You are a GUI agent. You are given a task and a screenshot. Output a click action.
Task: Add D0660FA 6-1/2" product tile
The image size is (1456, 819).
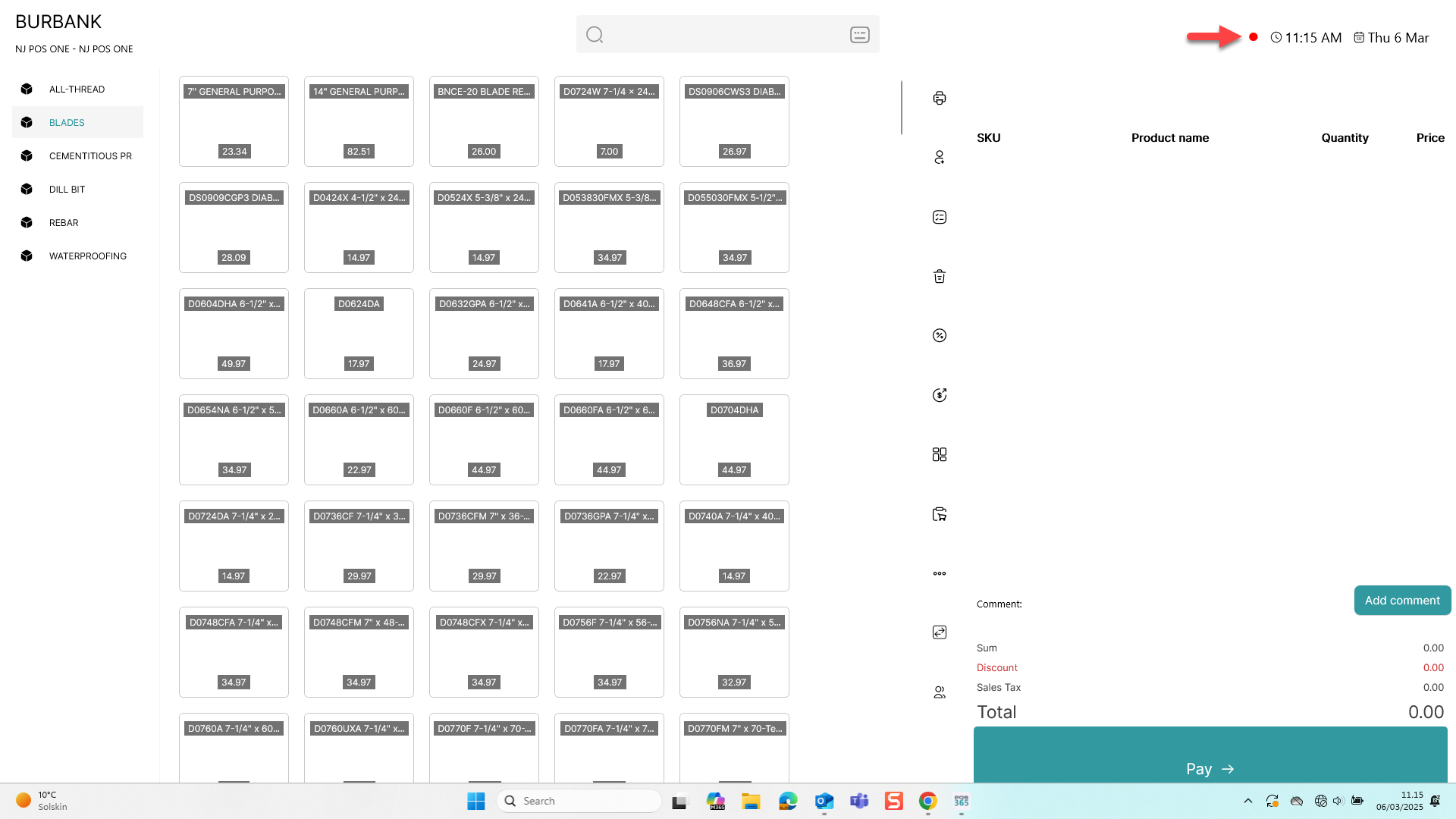pos(609,440)
